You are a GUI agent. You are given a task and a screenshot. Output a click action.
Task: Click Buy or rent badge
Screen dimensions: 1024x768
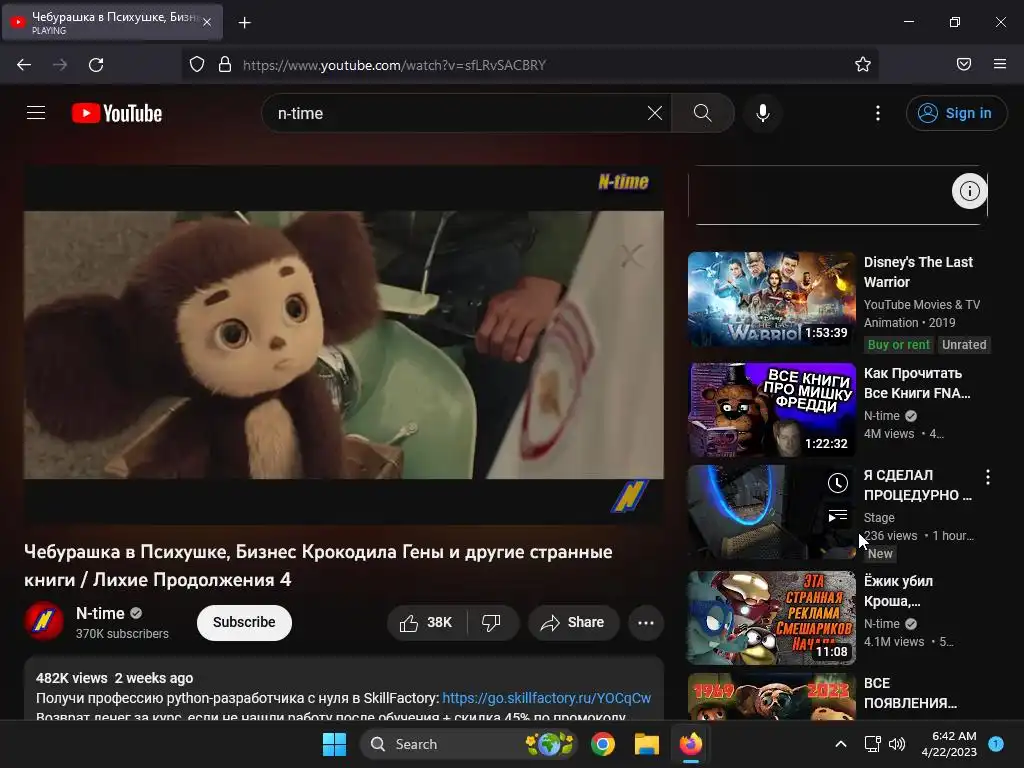899,344
